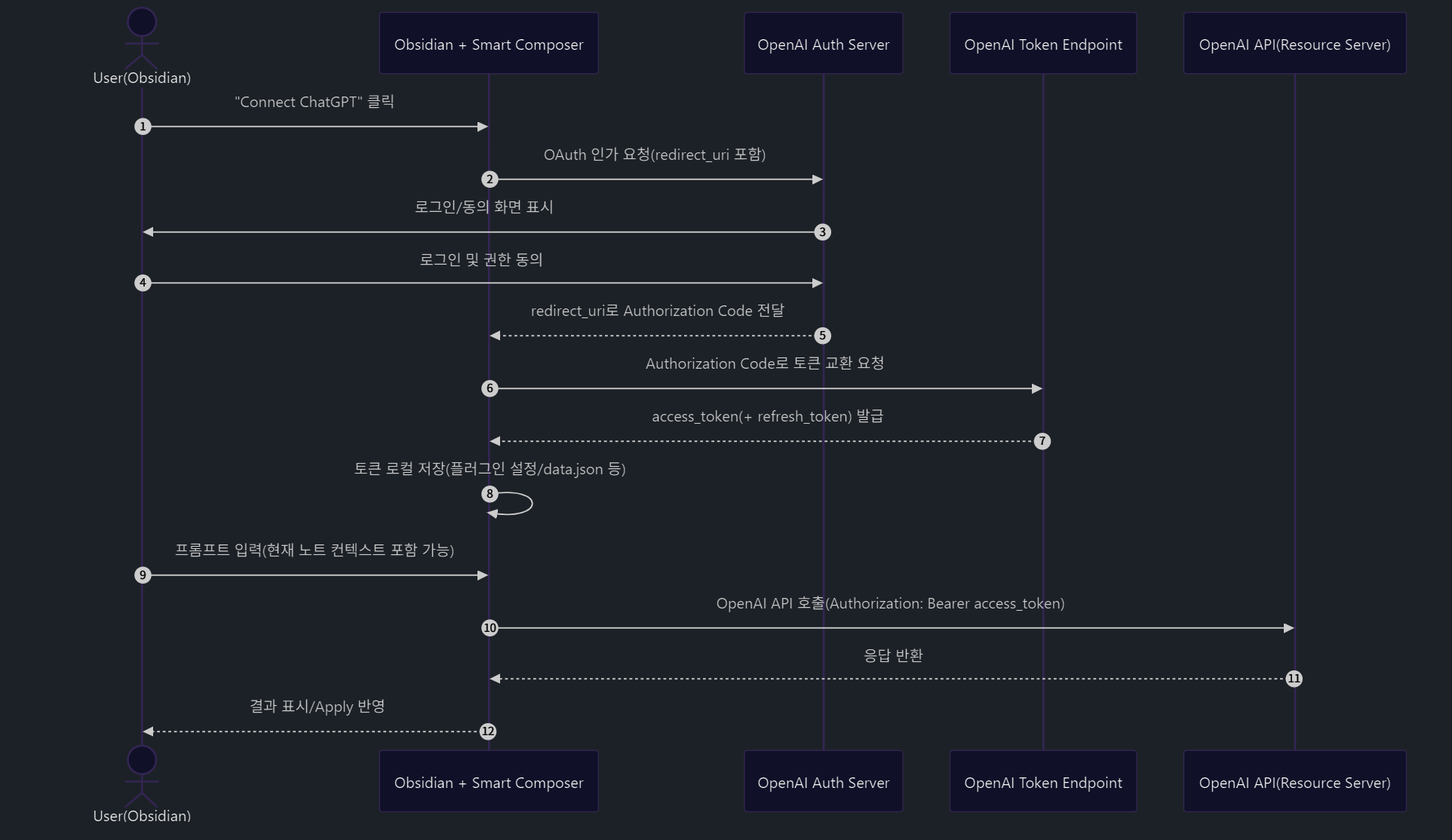Select bottom OpenAI Auth Server participant box
The image size is (1452, 840).
(x=823, y=782)
